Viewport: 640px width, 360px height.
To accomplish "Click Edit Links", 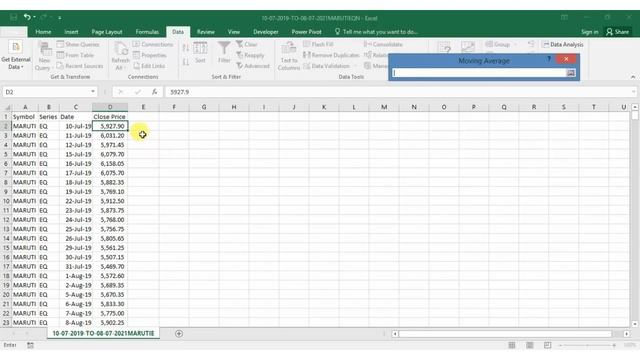I will pyautogui.click(x=149, y=66).
